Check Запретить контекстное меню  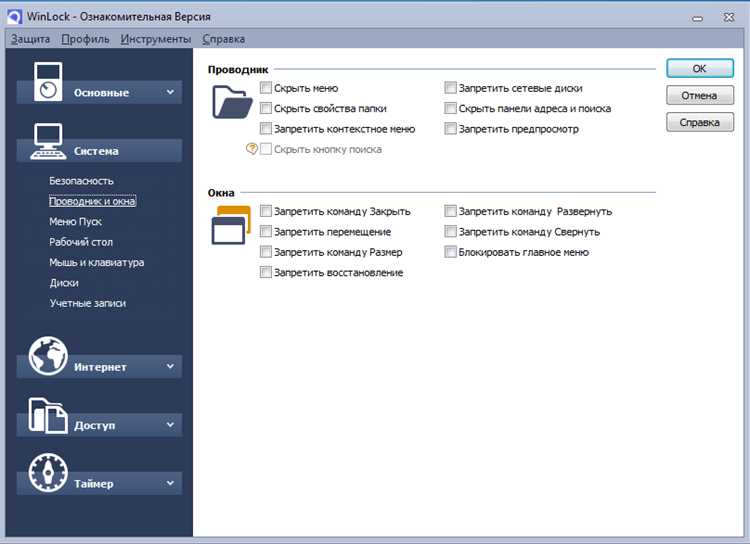(x=265, y=129)
